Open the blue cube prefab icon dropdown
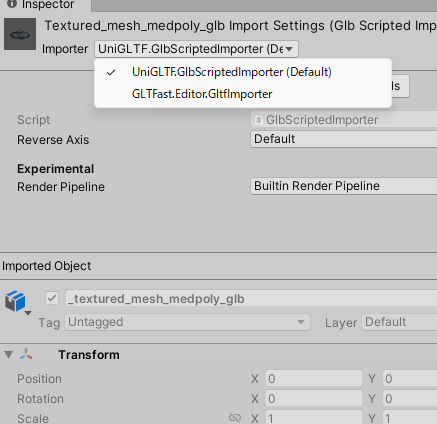 (18, 302)
